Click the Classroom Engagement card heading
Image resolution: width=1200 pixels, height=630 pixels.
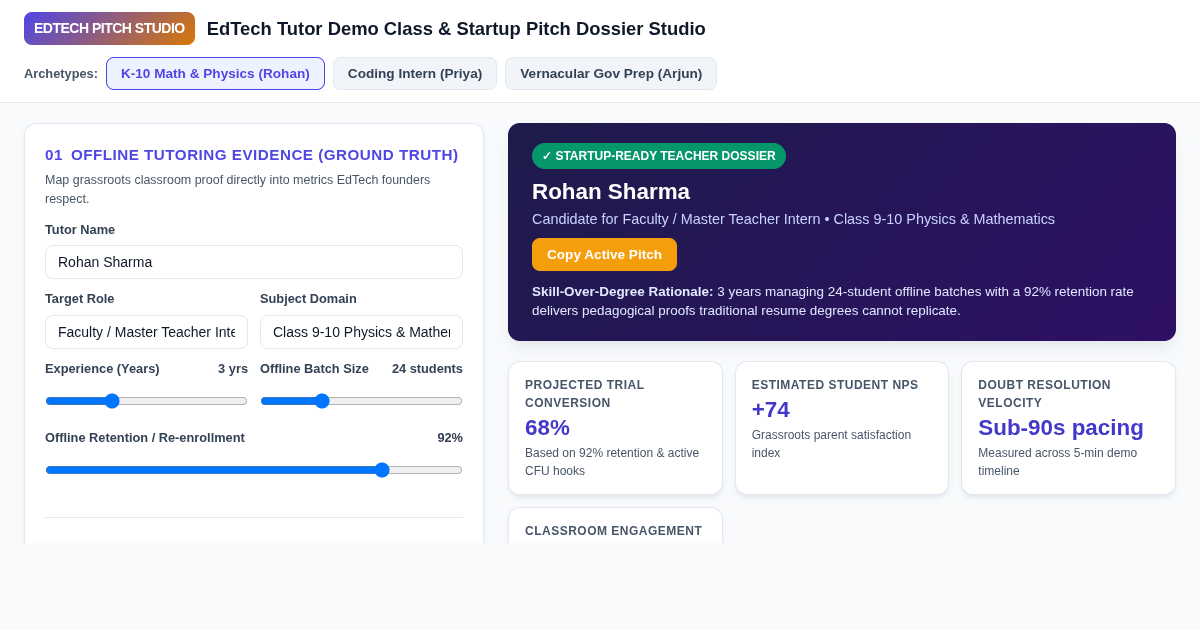coord(614,531)
